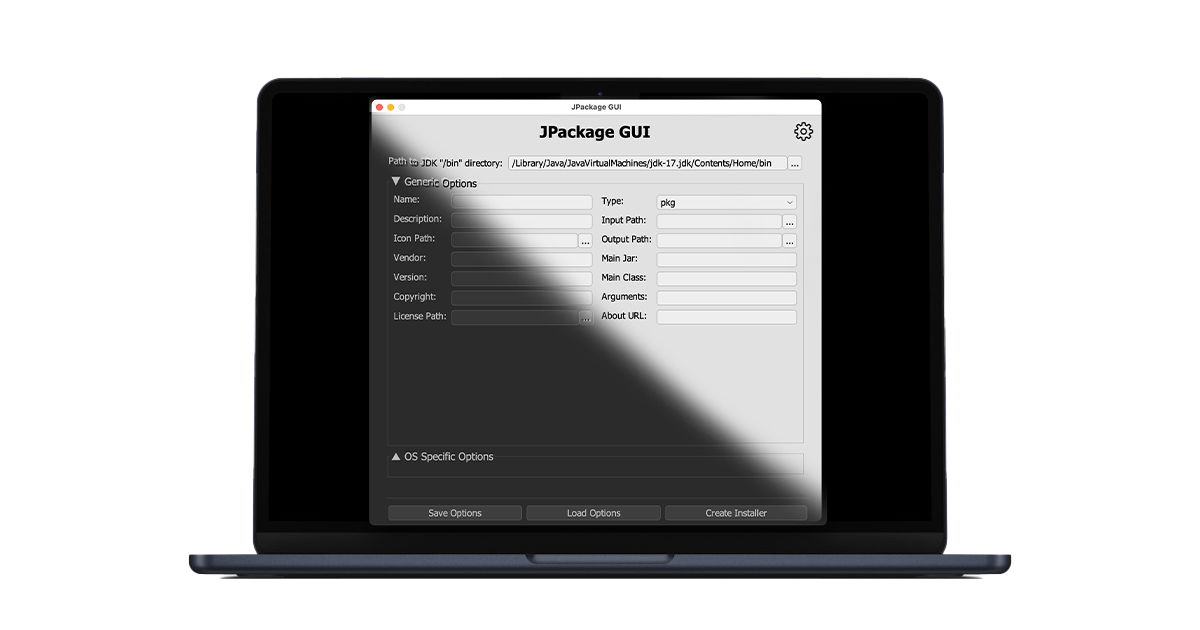The image size is (1200, 630).
Task: Click the License Path input field
Action: [x=514, y=317]
